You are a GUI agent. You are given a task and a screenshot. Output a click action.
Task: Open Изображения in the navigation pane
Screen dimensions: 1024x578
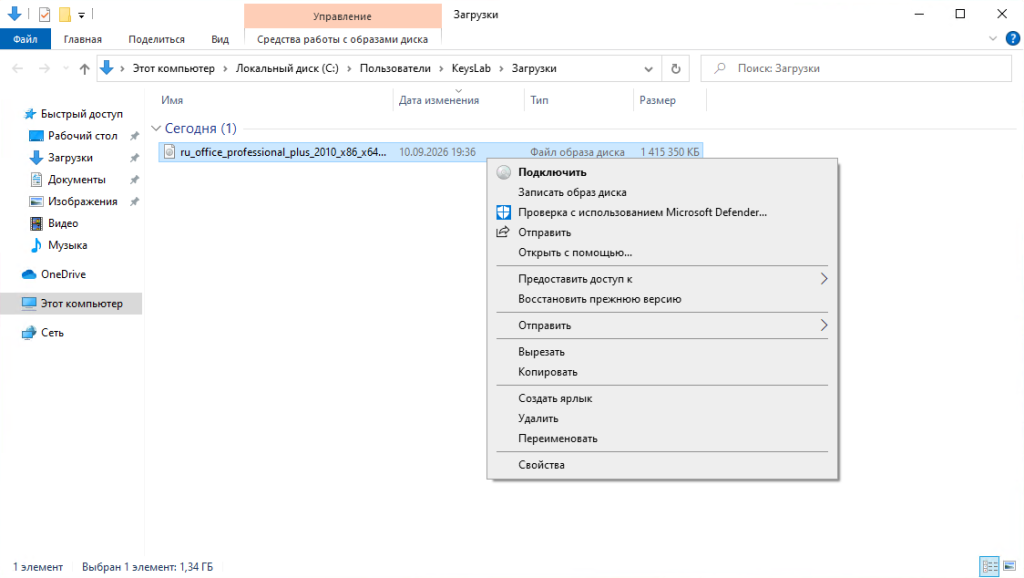point(82,202)
